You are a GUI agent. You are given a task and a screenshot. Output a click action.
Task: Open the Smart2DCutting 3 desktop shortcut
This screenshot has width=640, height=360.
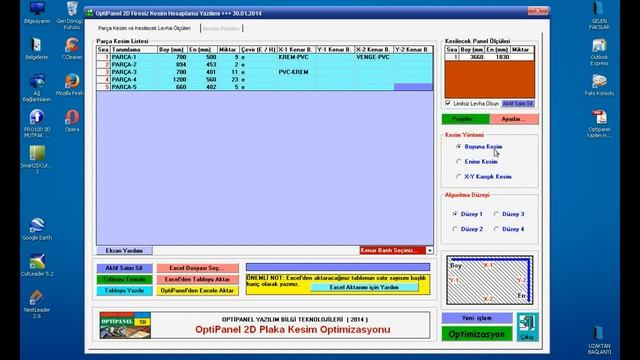[37, 159]
